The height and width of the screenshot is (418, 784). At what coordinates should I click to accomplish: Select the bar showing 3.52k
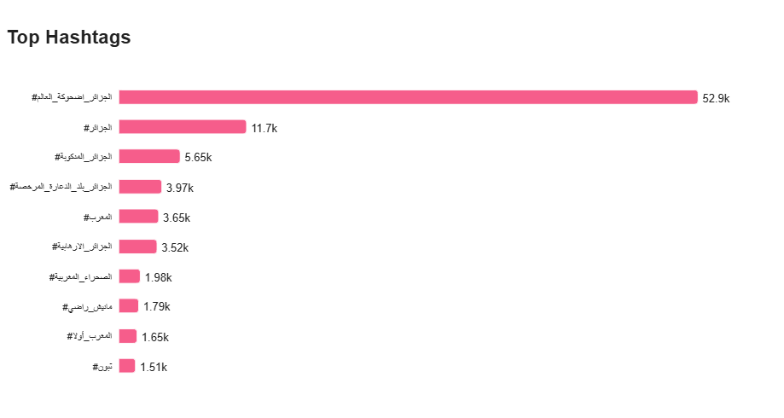[138, 246]
